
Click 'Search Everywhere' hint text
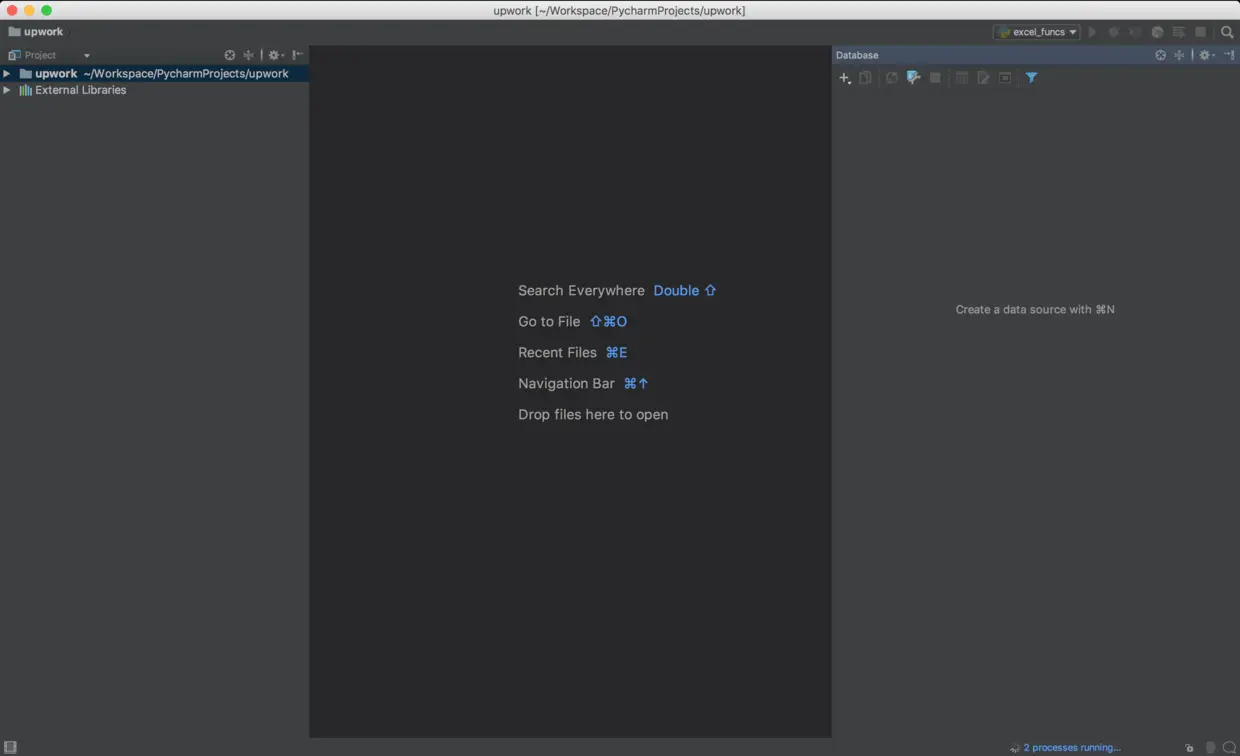(581, 291)
